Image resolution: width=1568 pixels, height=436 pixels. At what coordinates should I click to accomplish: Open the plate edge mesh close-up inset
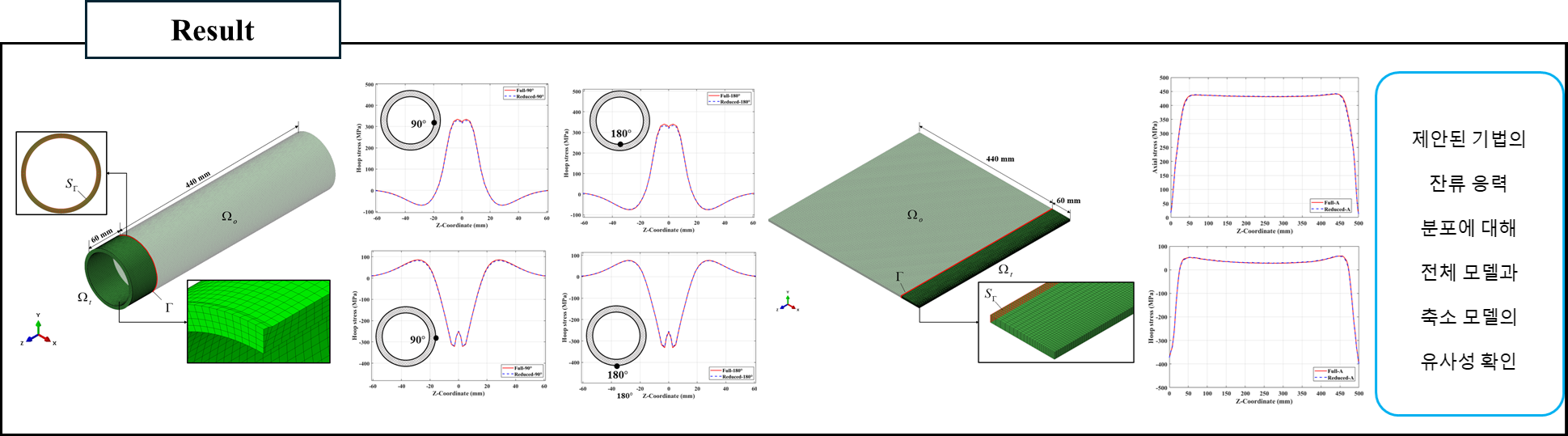[x=1055, y=321]
